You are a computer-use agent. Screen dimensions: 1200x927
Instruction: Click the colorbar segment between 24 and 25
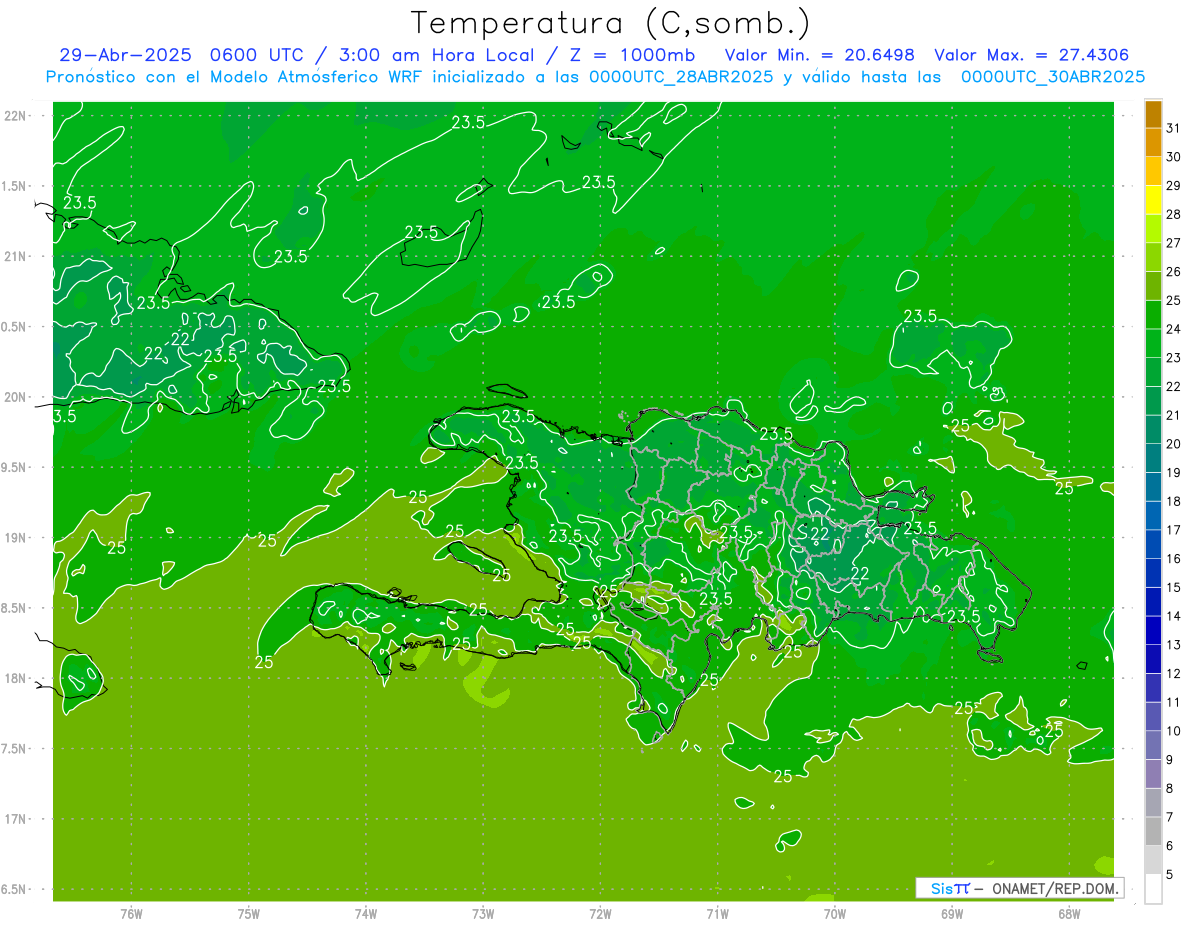click(x=1153, y=315)
